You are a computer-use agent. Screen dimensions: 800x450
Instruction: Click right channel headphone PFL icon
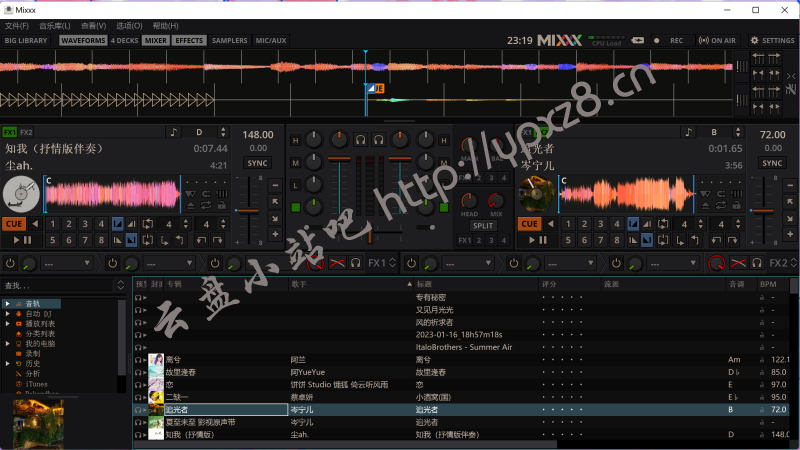coord(379,140)
